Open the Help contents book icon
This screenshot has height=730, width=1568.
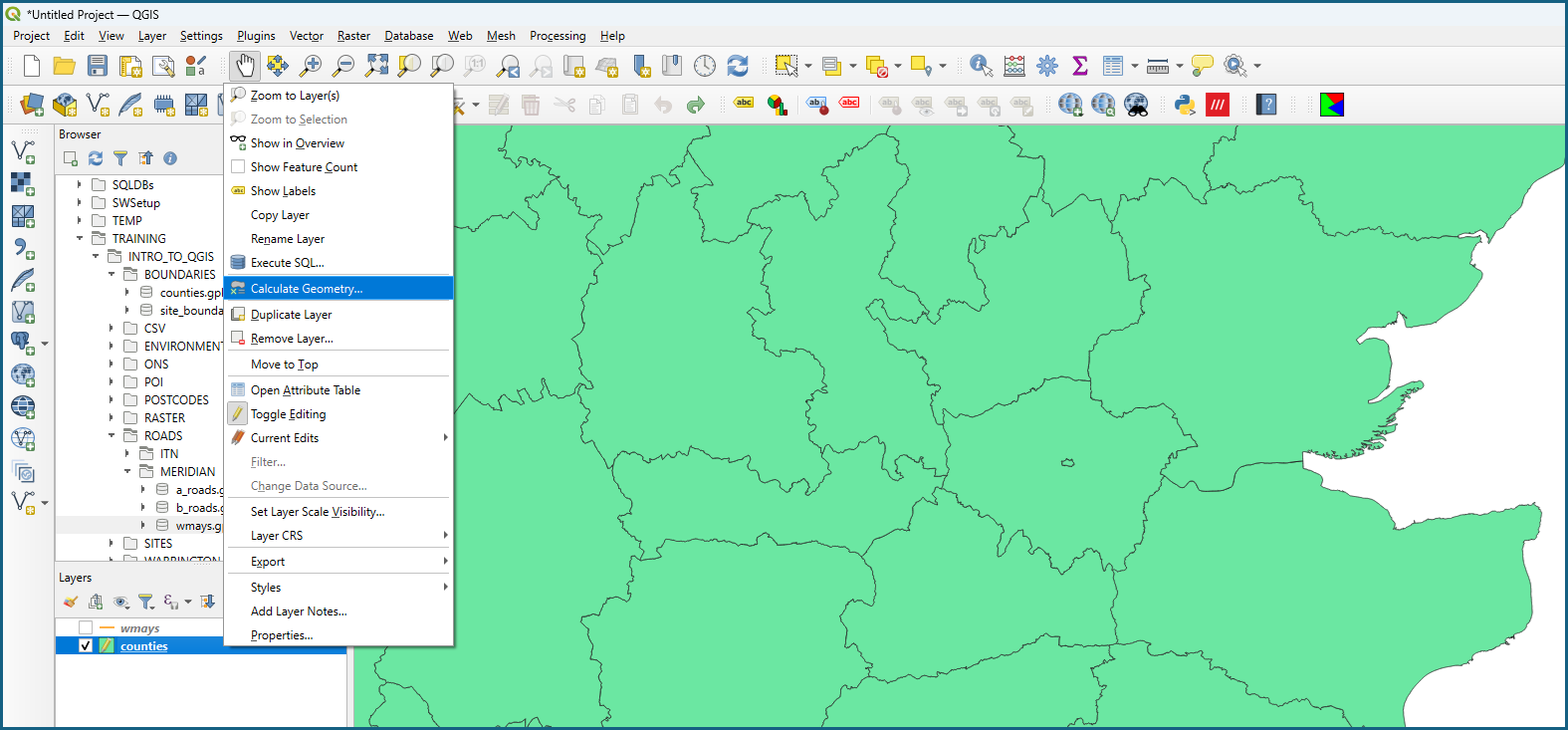[x=1266, y=105]
